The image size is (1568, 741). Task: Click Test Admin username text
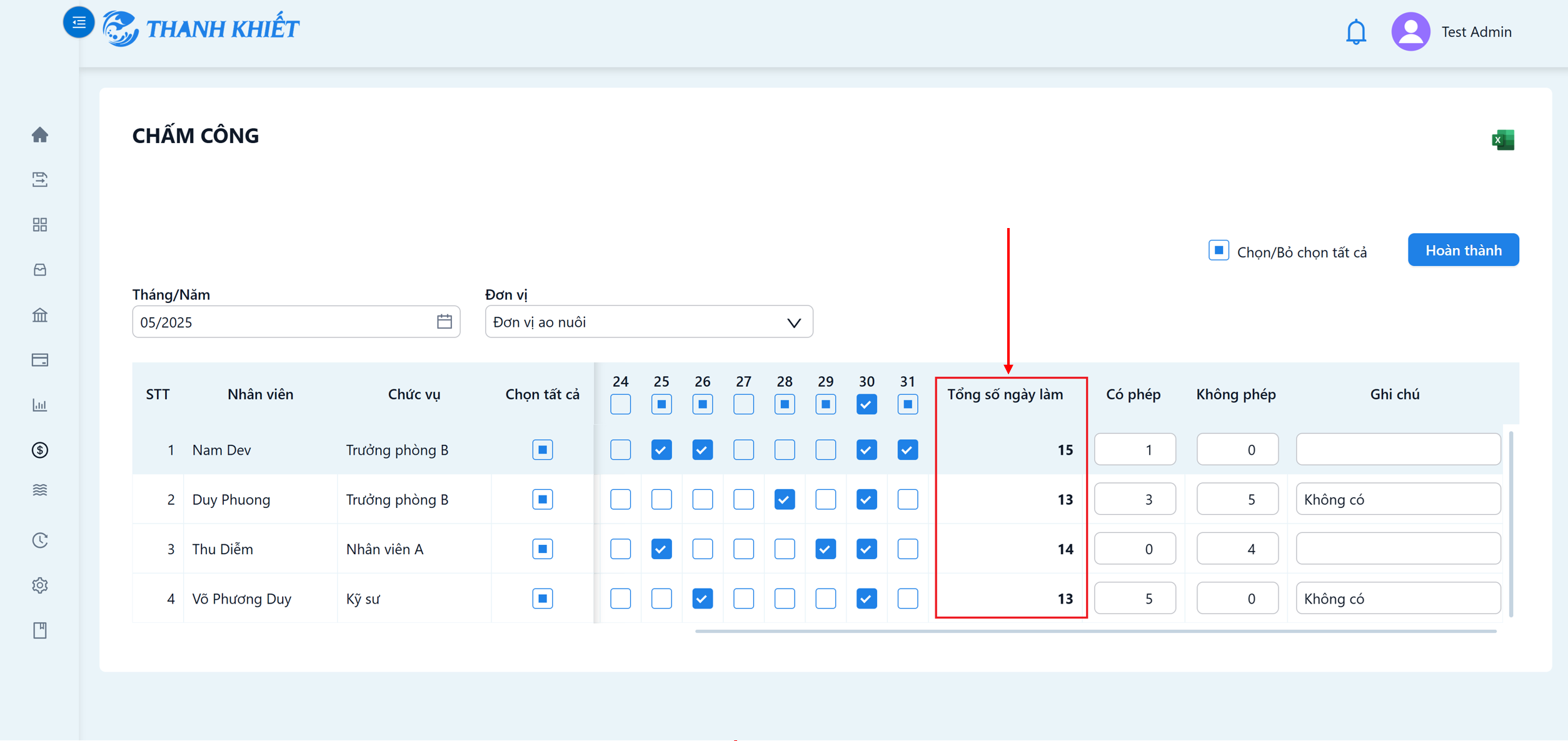click(1476, 32)
